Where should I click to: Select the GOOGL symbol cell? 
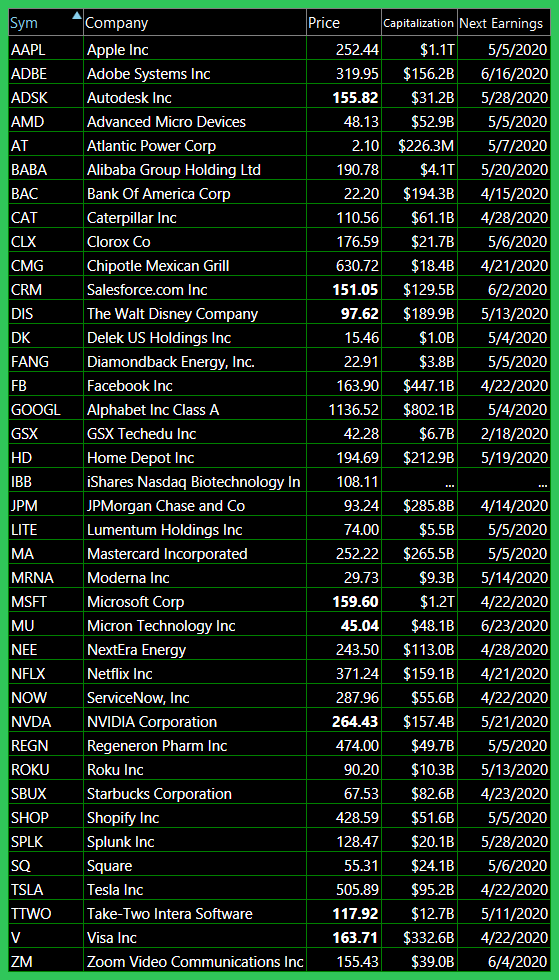[46, 409]
